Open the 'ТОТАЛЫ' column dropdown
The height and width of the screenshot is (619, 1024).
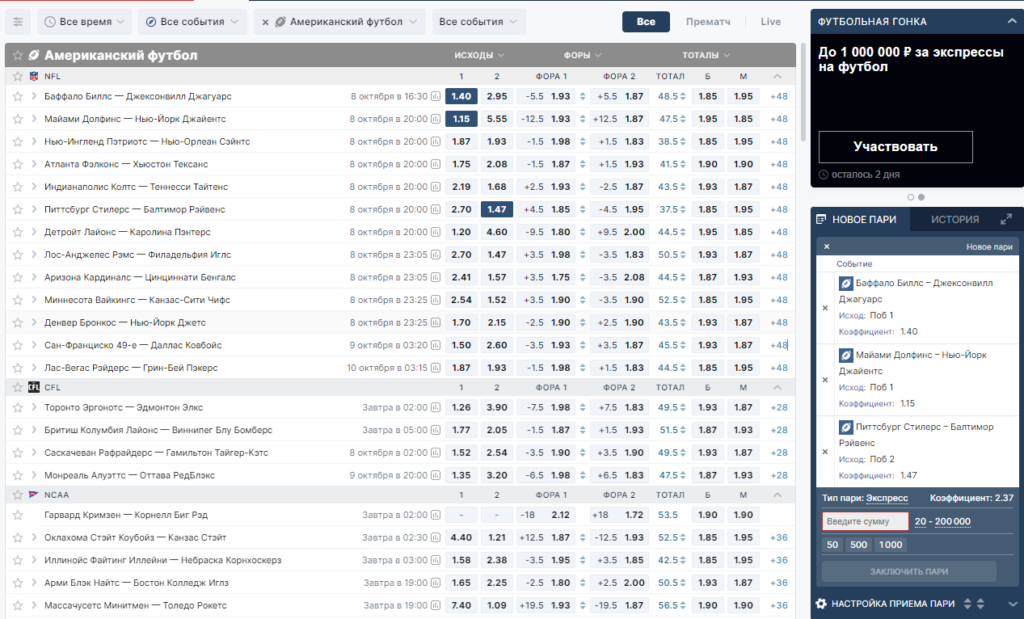(705, 56)
